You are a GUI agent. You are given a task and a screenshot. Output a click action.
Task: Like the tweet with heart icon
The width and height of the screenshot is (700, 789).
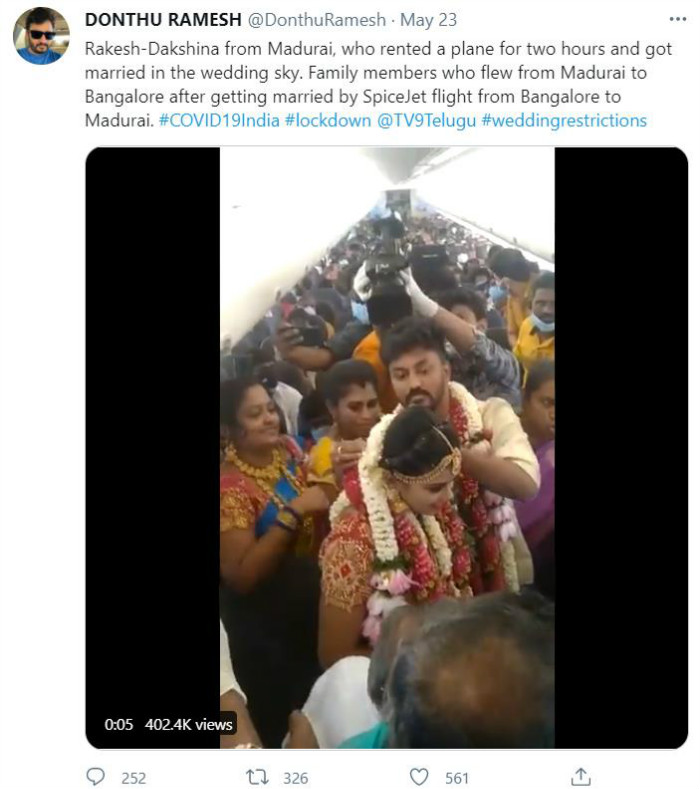coord(419,777)
